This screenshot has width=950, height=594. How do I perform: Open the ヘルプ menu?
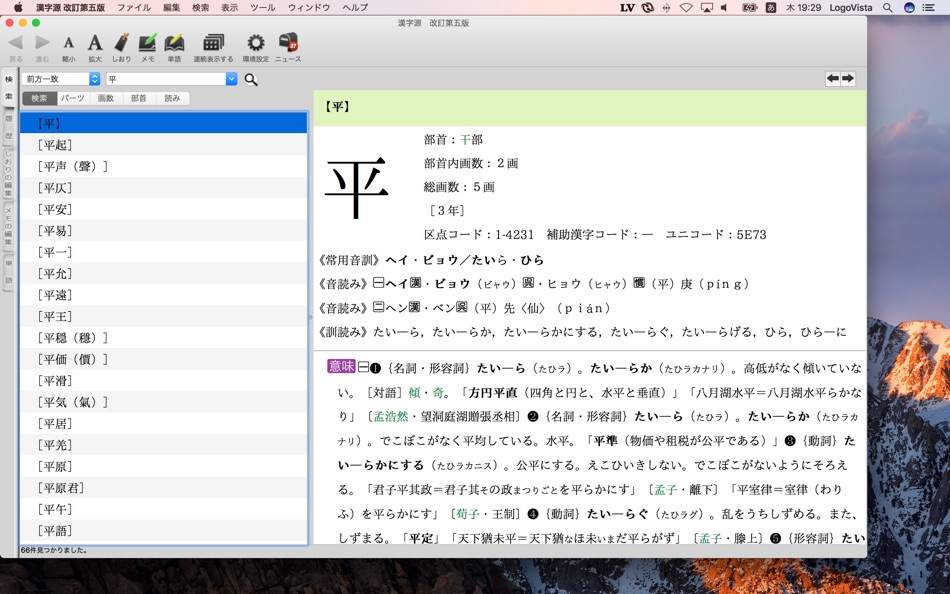(355, 7)
